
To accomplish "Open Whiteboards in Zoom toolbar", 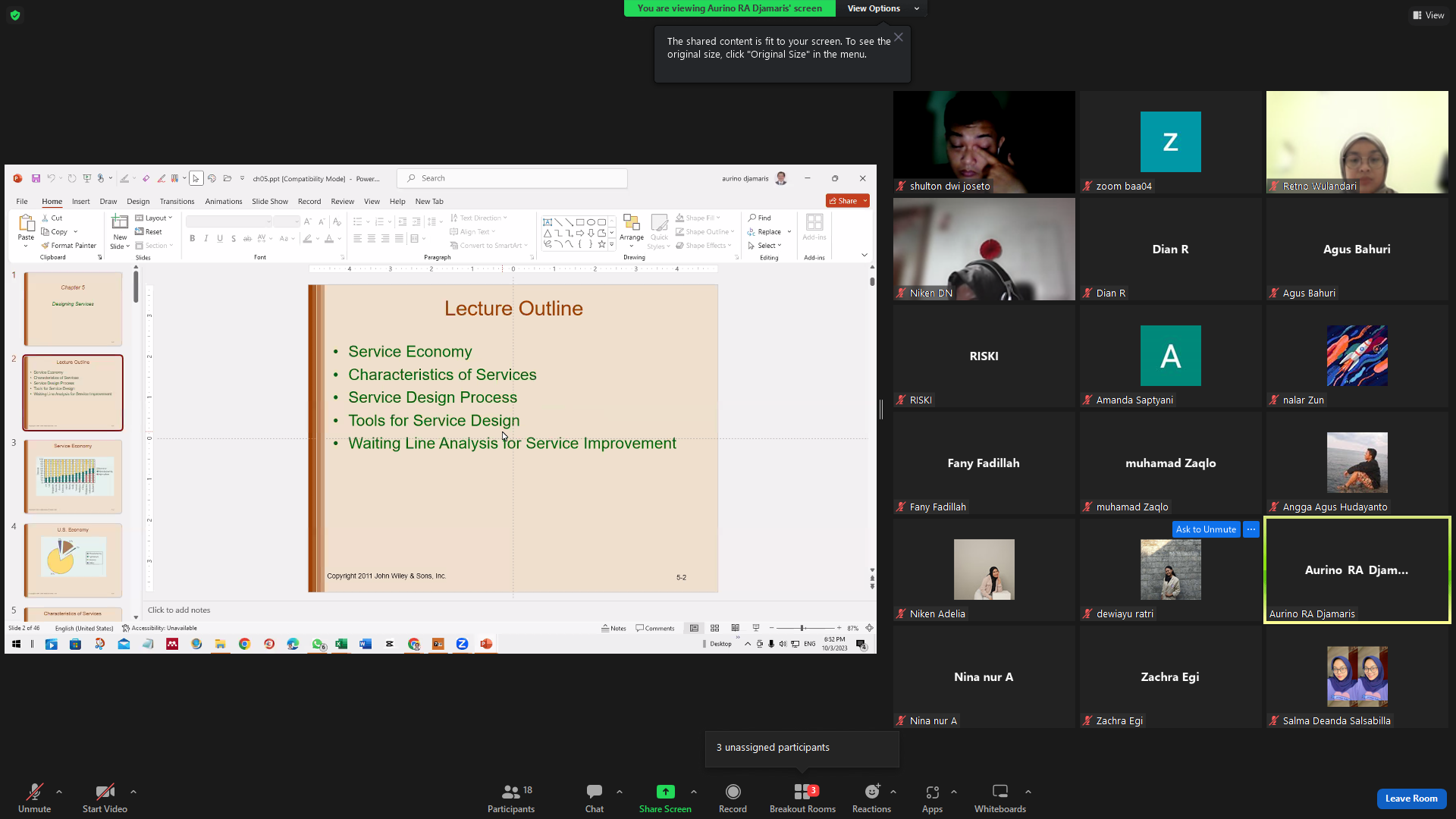I will [x=999, y=798].
